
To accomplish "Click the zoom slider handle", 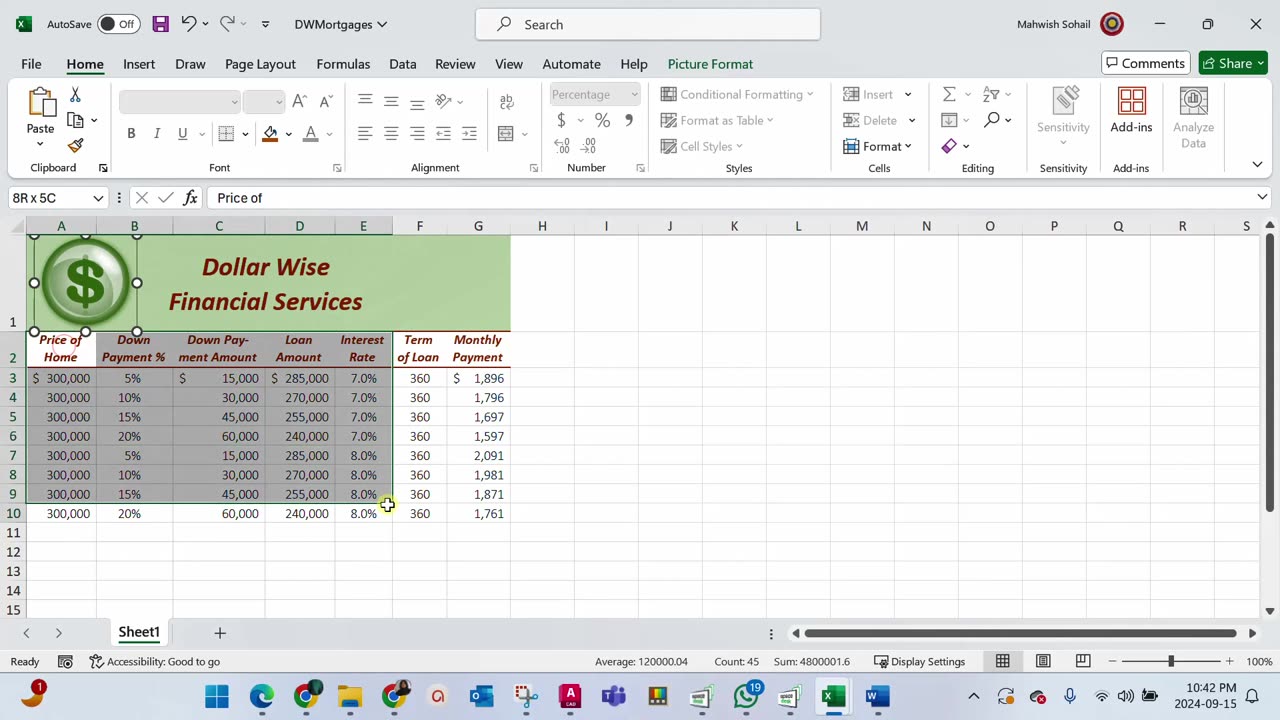I will coord(1170,661).
